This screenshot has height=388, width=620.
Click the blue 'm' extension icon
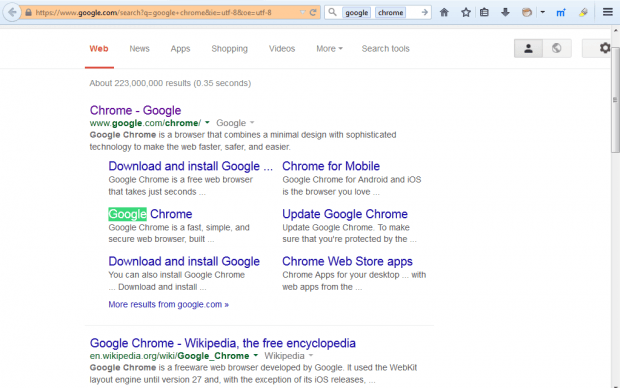click(x=561, y=13)
